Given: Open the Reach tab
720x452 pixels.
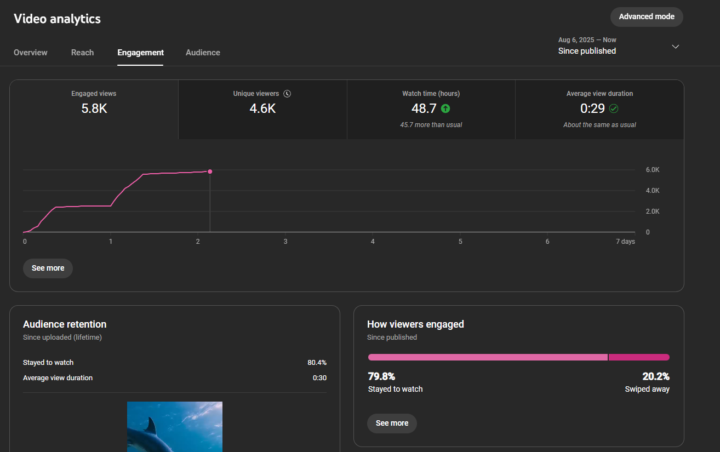Looking at the screenshot, I should 82,52.
